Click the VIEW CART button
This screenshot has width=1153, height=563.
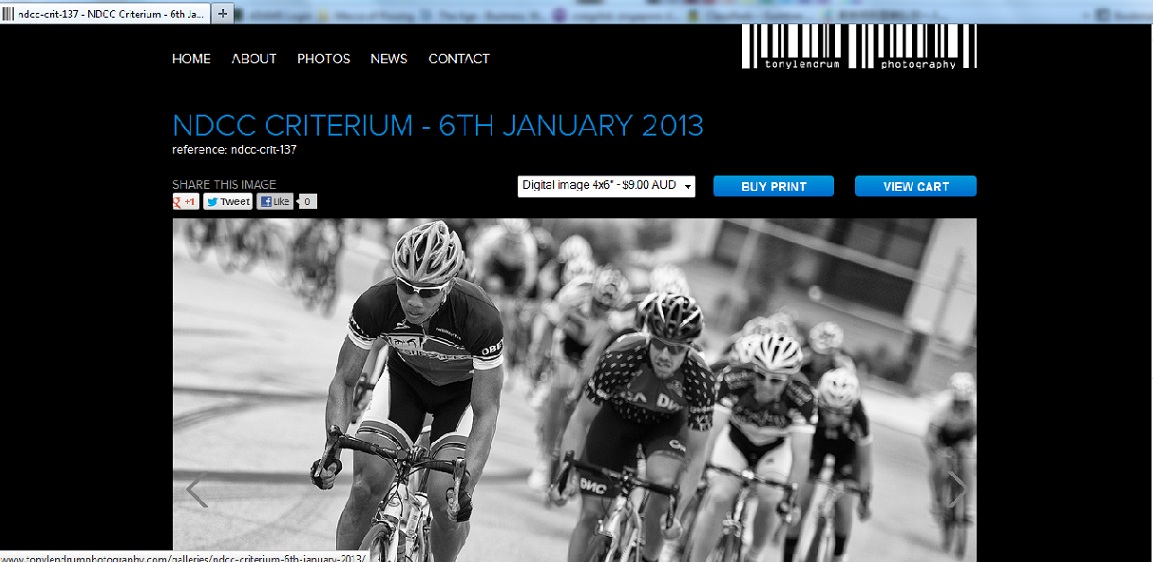coord(915,186)
